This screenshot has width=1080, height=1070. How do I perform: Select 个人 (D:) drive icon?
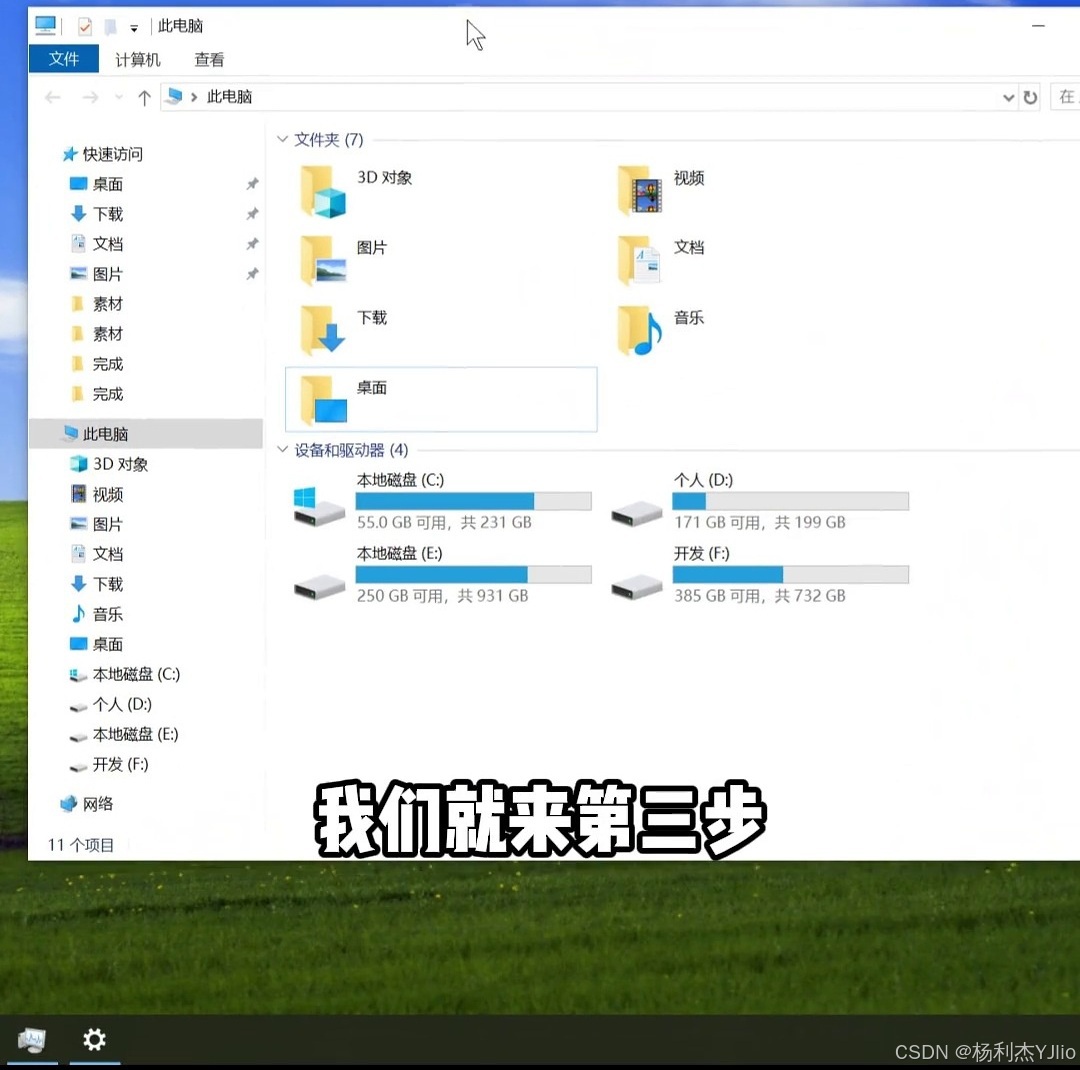tap(636, 513)
